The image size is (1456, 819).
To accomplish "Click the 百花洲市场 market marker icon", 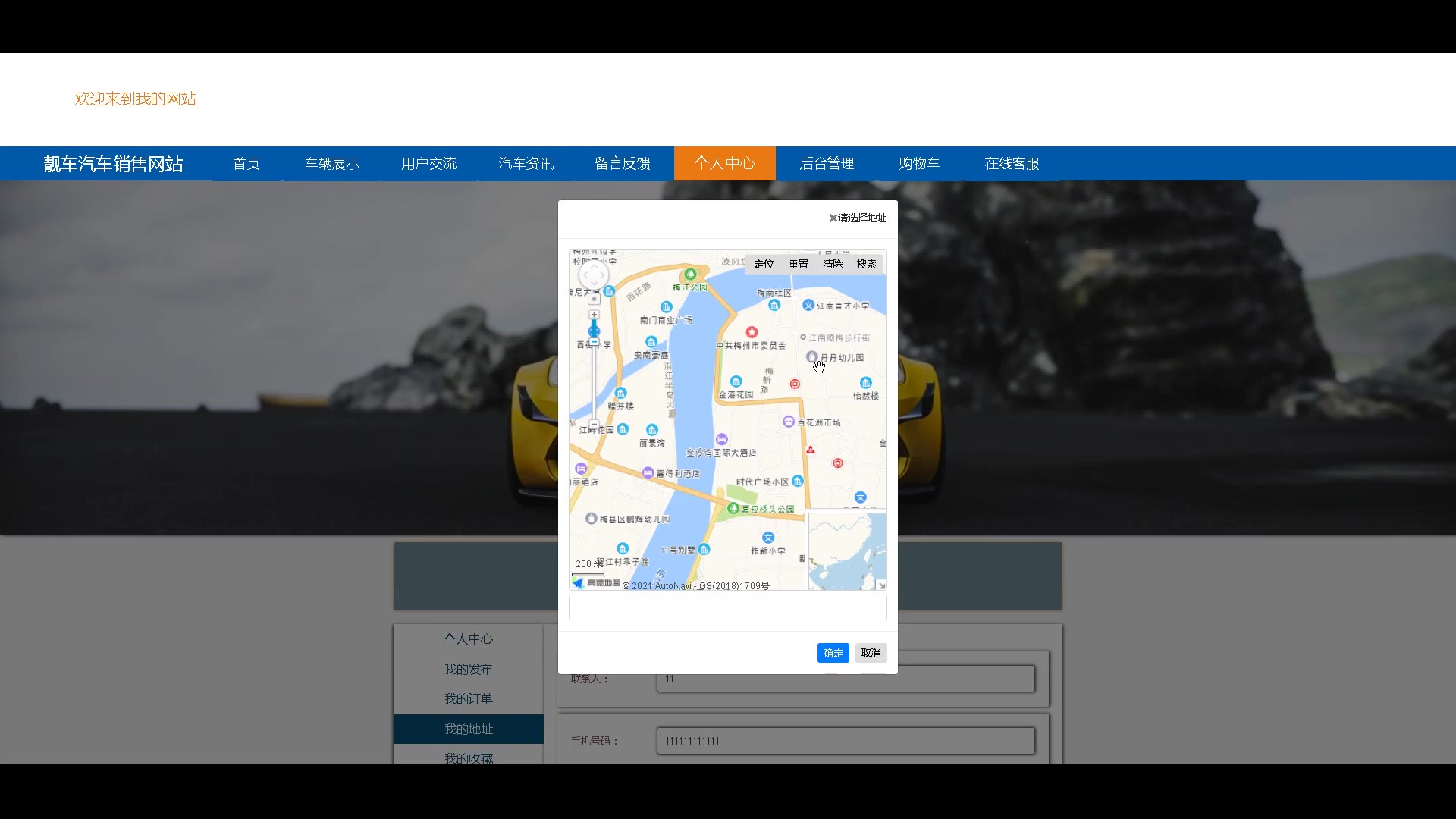I will click(x=789, y=422).
